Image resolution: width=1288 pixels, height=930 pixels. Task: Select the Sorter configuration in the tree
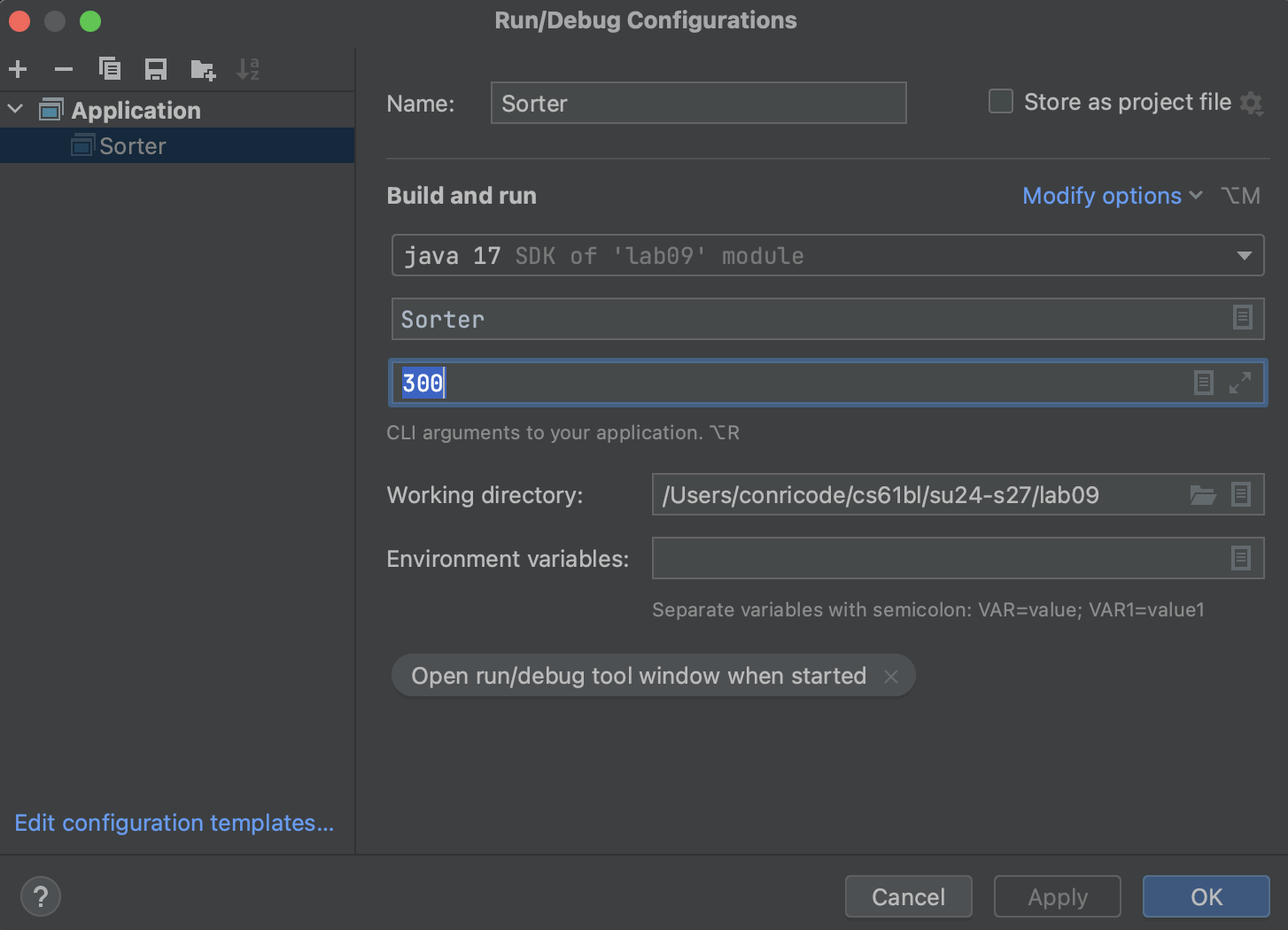(x=177, y=145)
